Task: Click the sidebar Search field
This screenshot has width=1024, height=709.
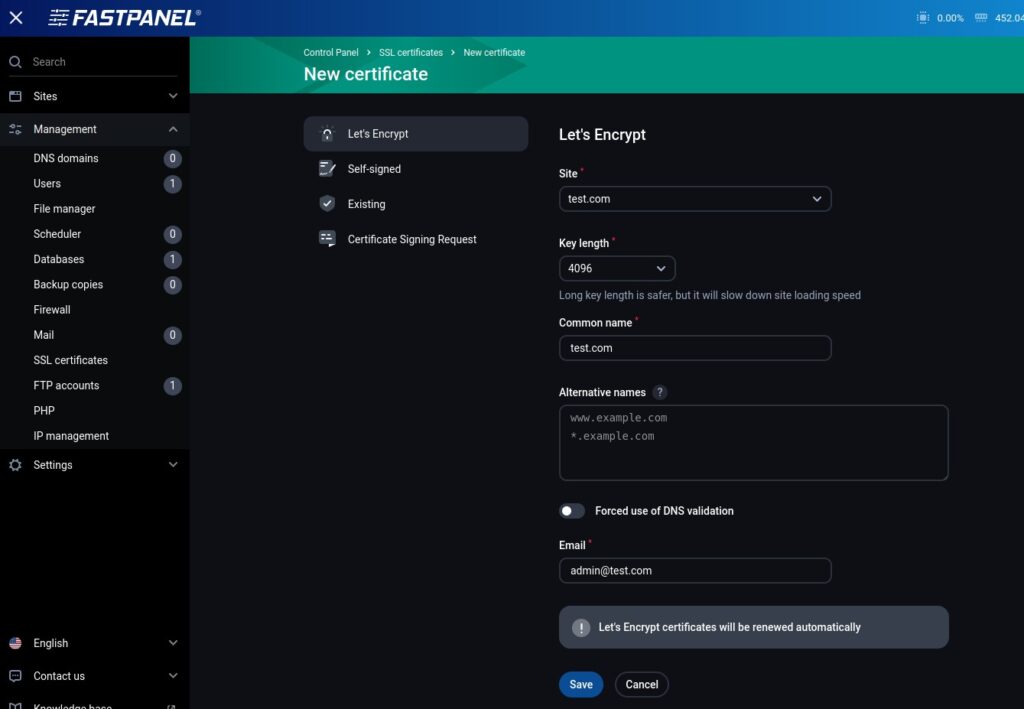Action: pyautogui.click(x=93, y=62)
